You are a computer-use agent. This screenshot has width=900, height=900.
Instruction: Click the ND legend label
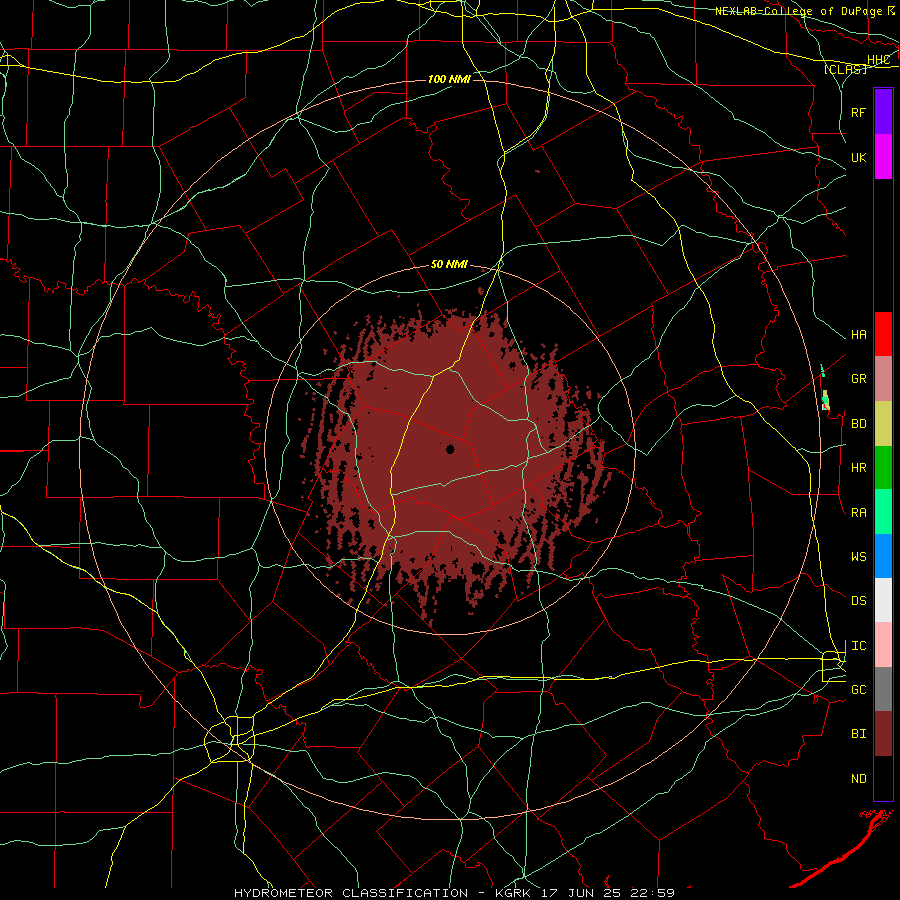click(859, 779)
